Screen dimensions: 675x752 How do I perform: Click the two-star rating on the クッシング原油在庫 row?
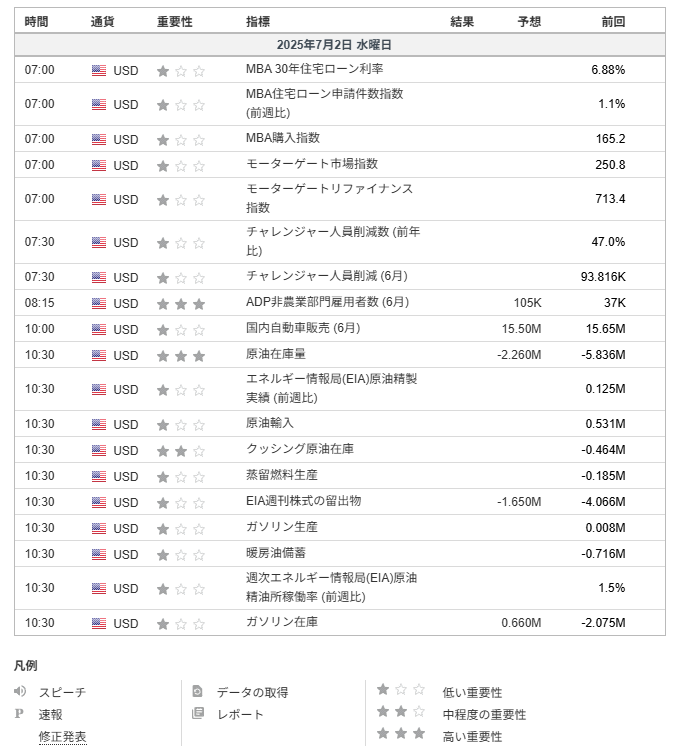click(x=181, y=451)
